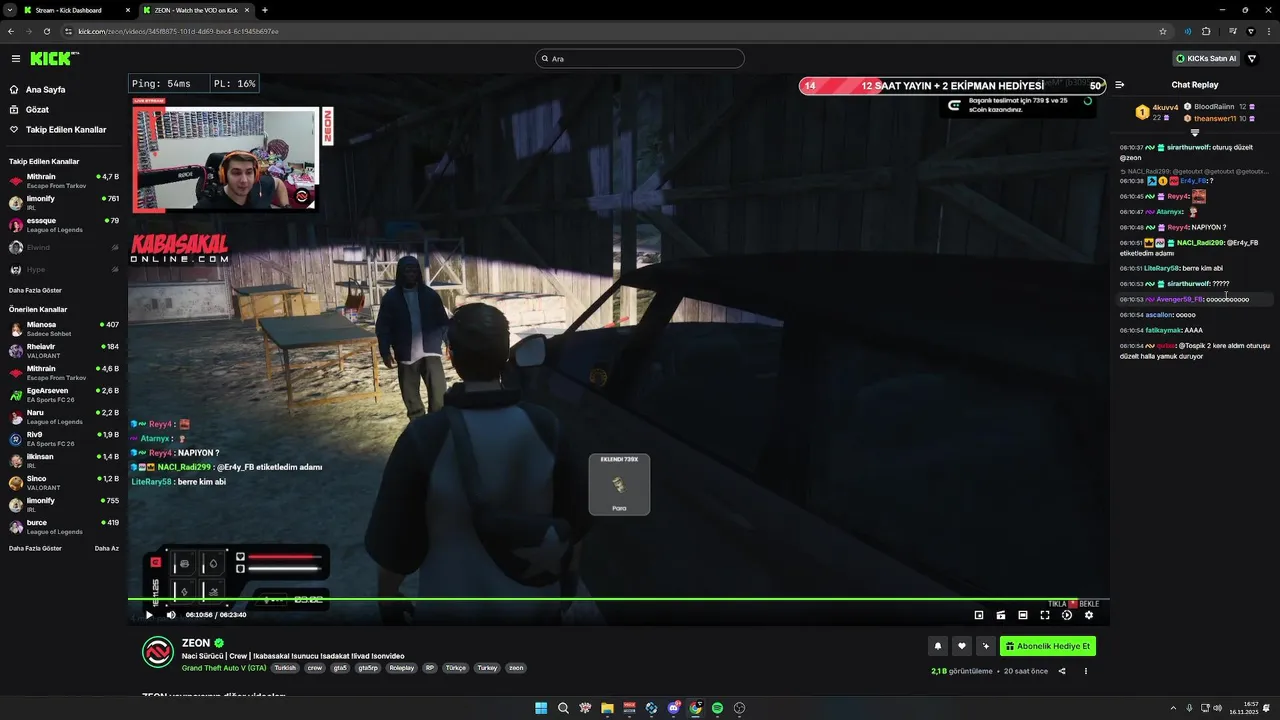Click the ZEON channel name
The width and height of the screenshot is (1280, 720).
tap(196, 643)
